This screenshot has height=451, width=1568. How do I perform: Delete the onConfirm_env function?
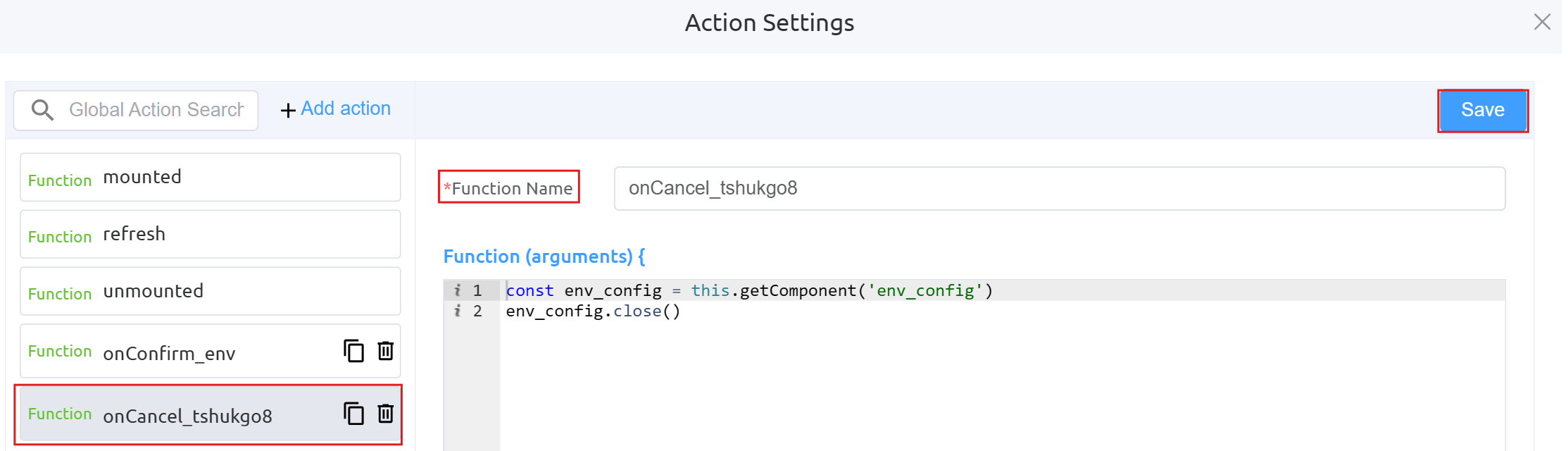[x=385, y=350]
